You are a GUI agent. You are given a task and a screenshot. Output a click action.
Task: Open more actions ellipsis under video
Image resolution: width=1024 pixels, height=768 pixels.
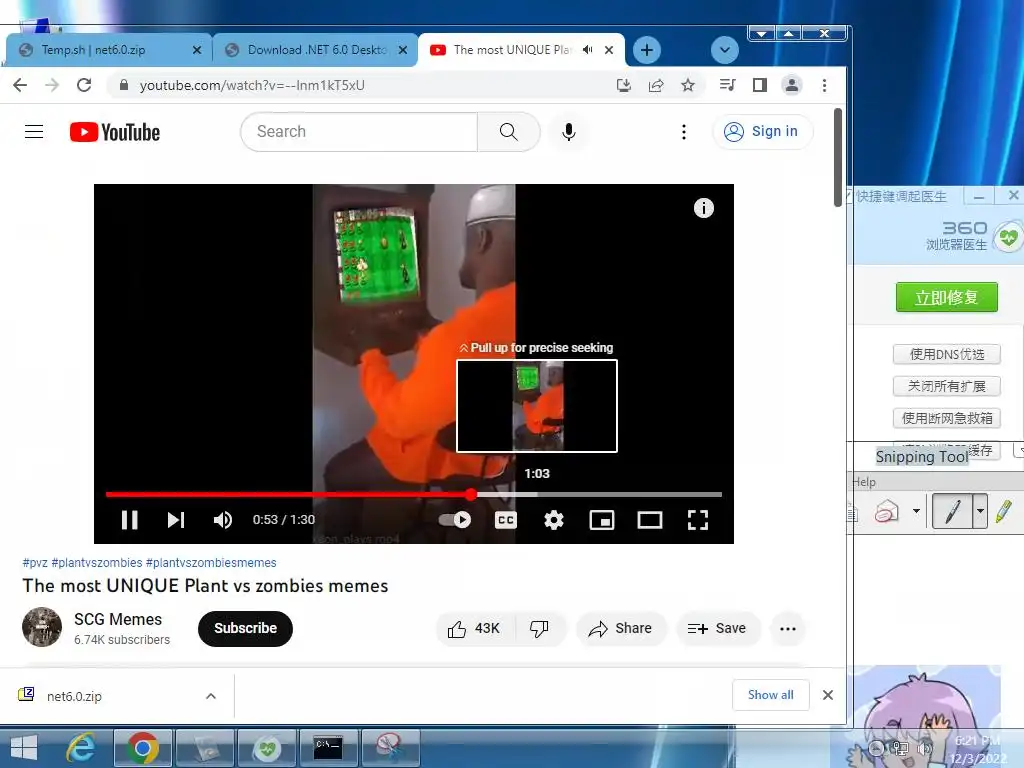pos(788,629)
